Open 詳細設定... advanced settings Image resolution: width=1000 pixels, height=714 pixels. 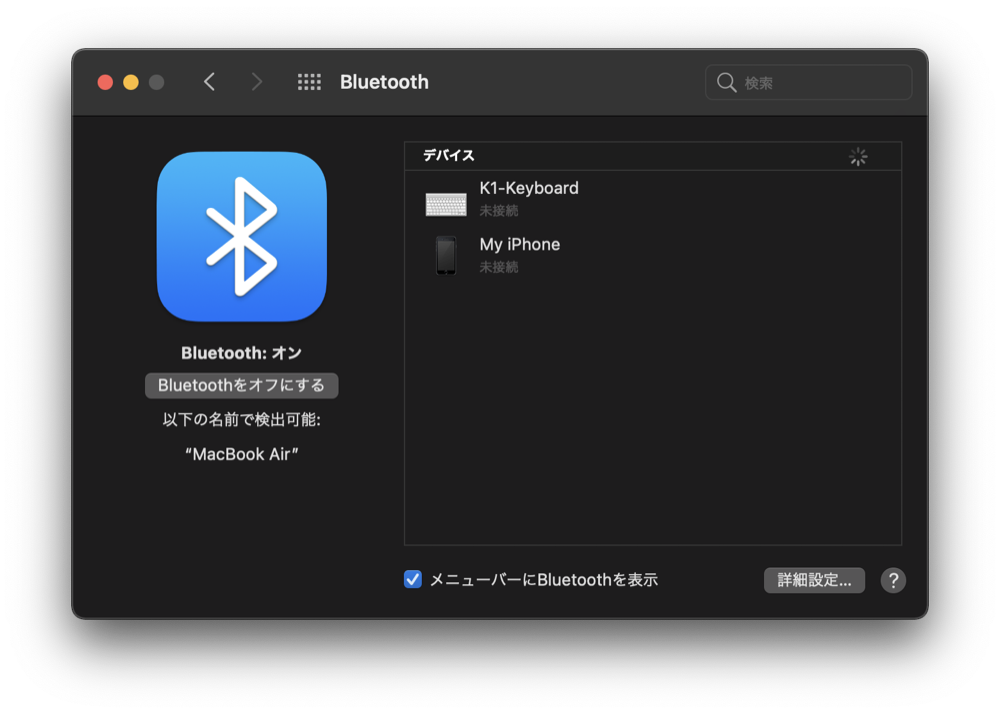click(x=814, y=580)
